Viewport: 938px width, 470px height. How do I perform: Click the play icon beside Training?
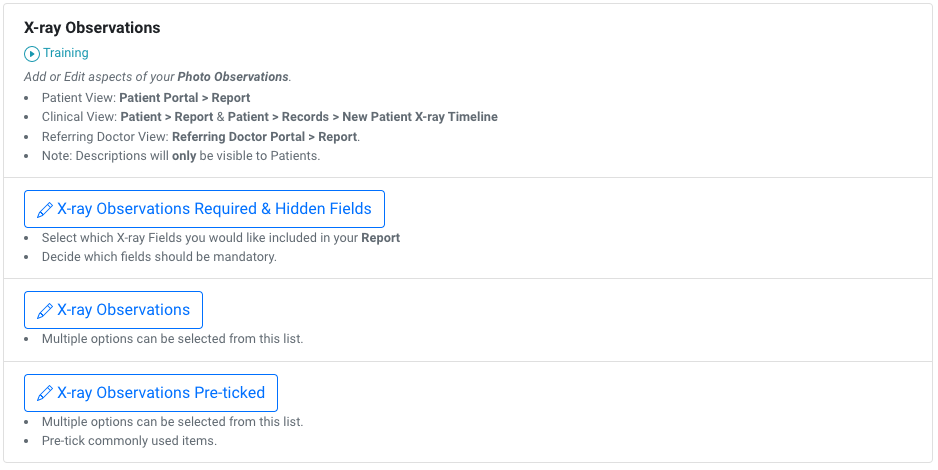click(x=32, y=54)
